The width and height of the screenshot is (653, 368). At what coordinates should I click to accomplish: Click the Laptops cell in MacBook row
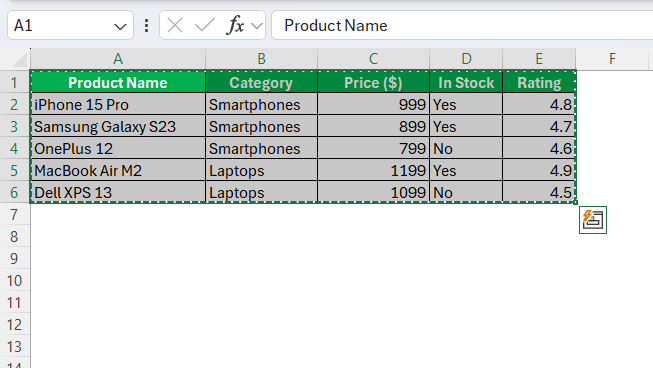(262, 170)
